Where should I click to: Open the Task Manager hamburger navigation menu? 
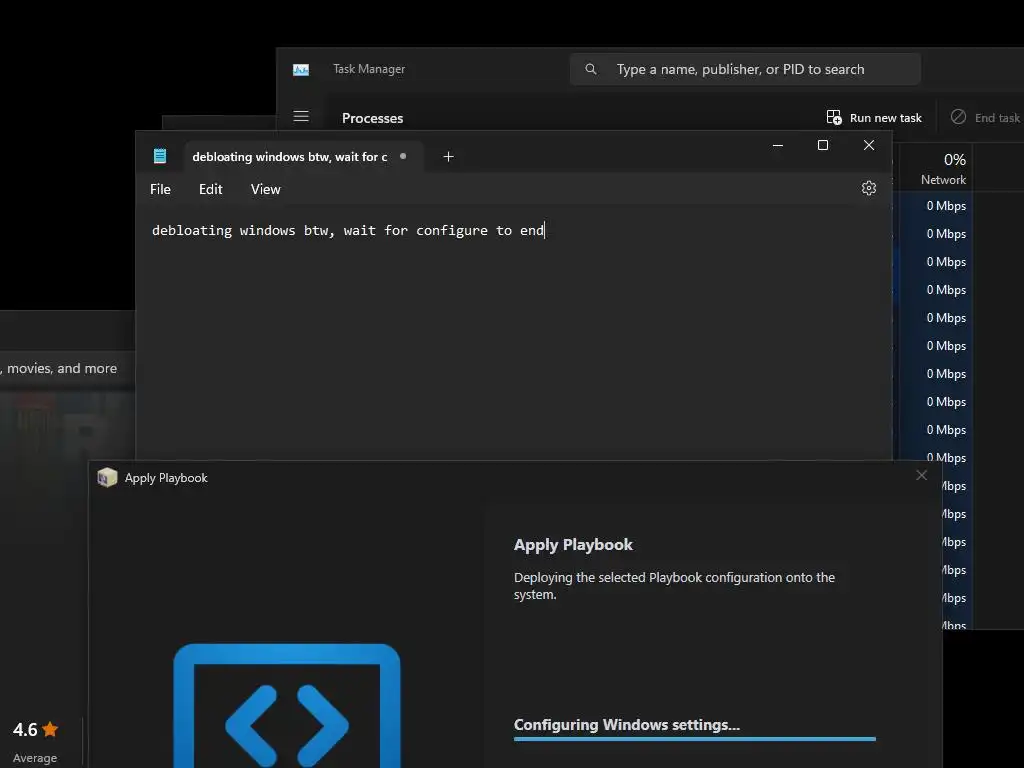click(301, 116)
